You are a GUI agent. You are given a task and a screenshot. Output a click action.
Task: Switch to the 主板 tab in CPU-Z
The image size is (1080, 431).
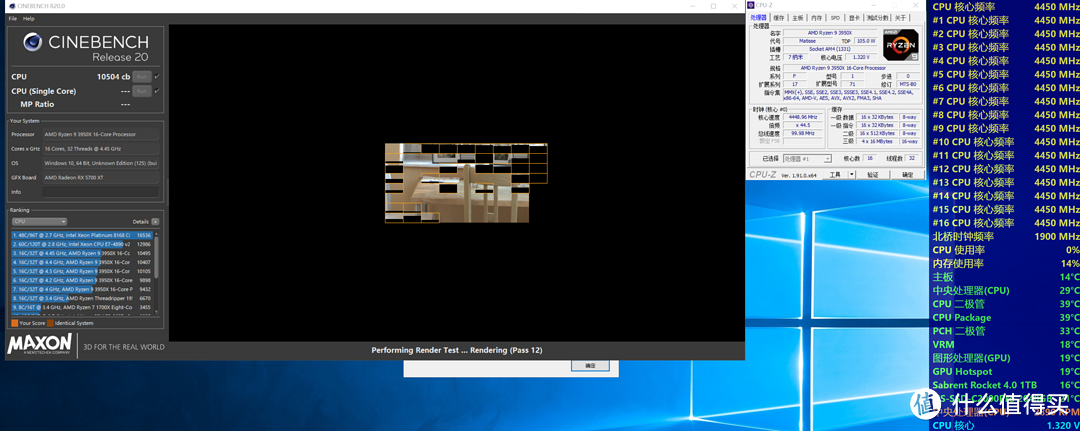coord(797,18)
